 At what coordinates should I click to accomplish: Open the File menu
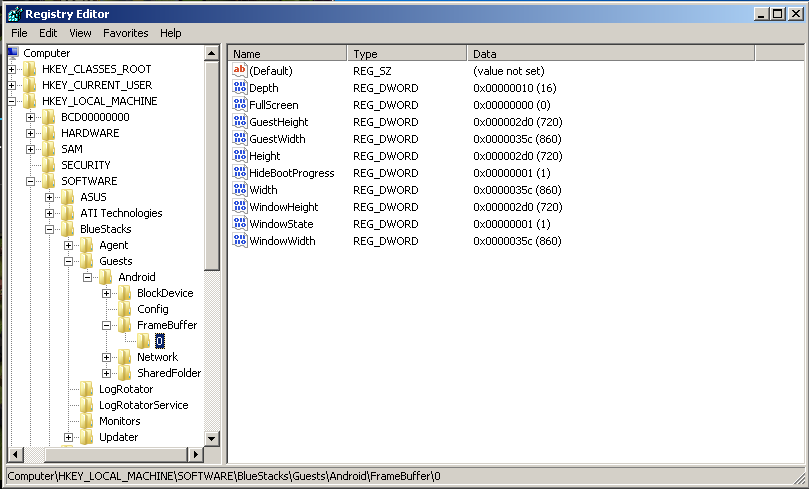click(19, 33)
